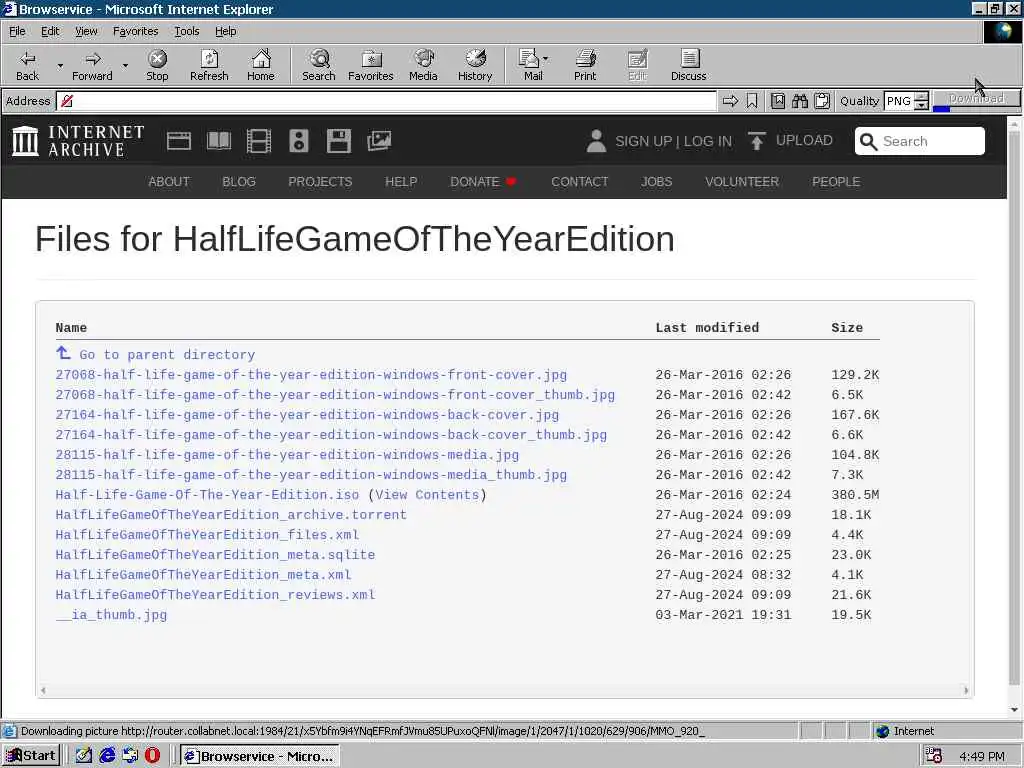1024x768 pixels.
Task: Click SIGN UP | LOG IN link
Action: click(673, 141)
